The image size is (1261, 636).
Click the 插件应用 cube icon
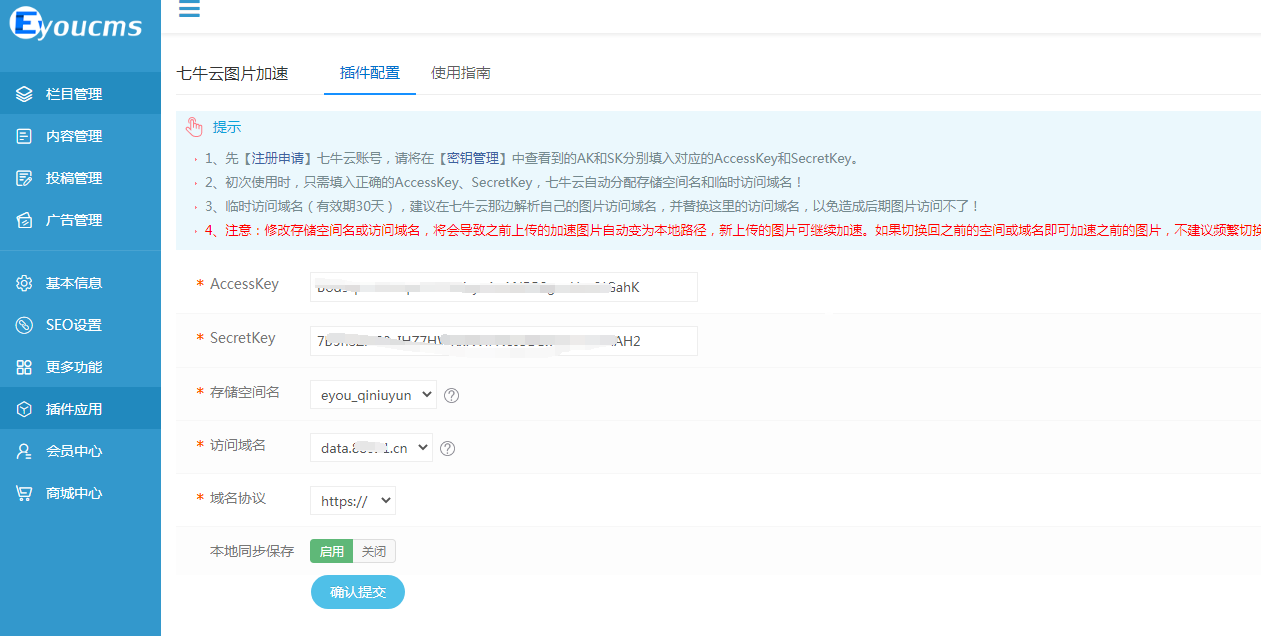pos(24,409)
